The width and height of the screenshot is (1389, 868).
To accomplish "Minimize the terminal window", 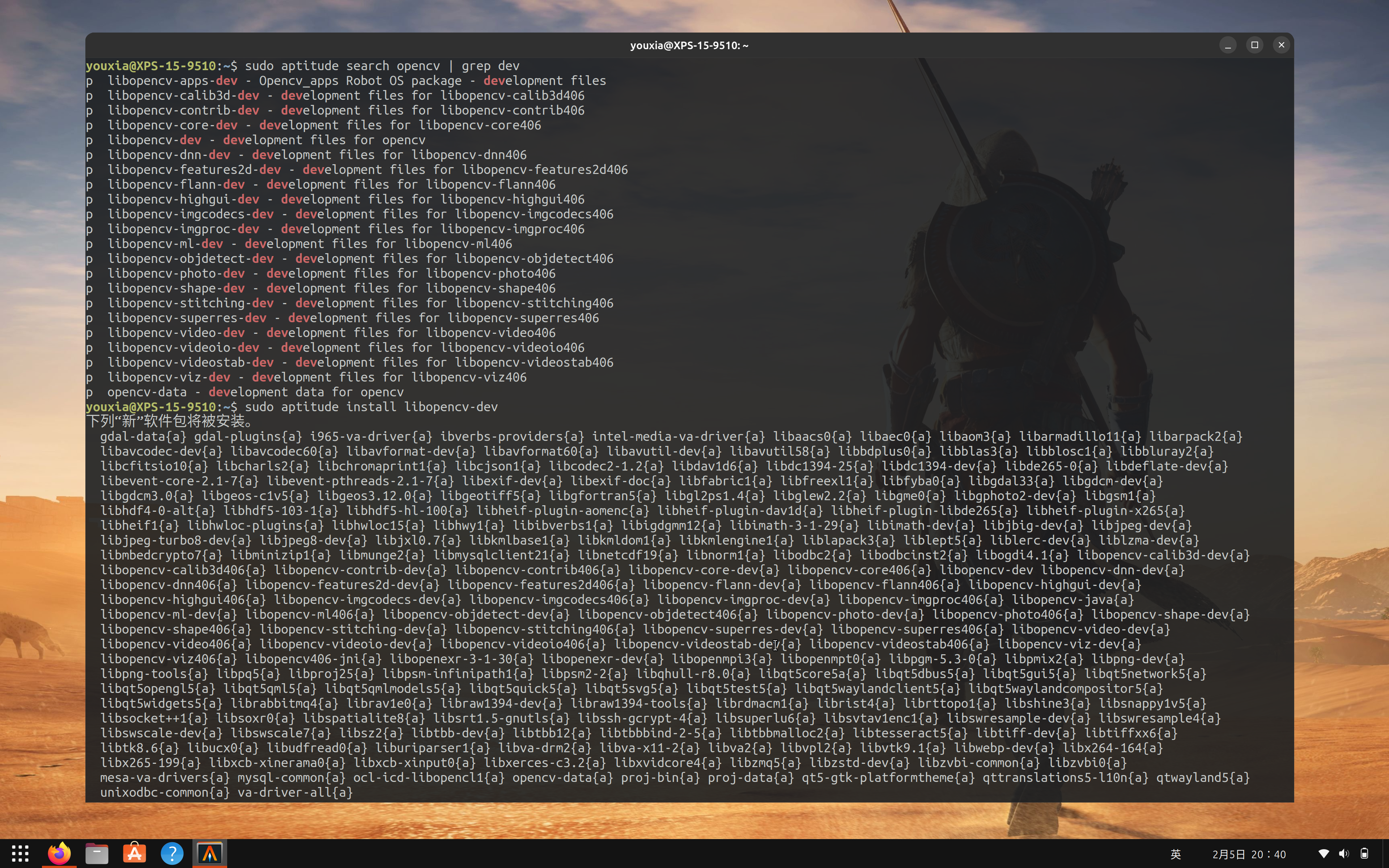I will 1228,45.
